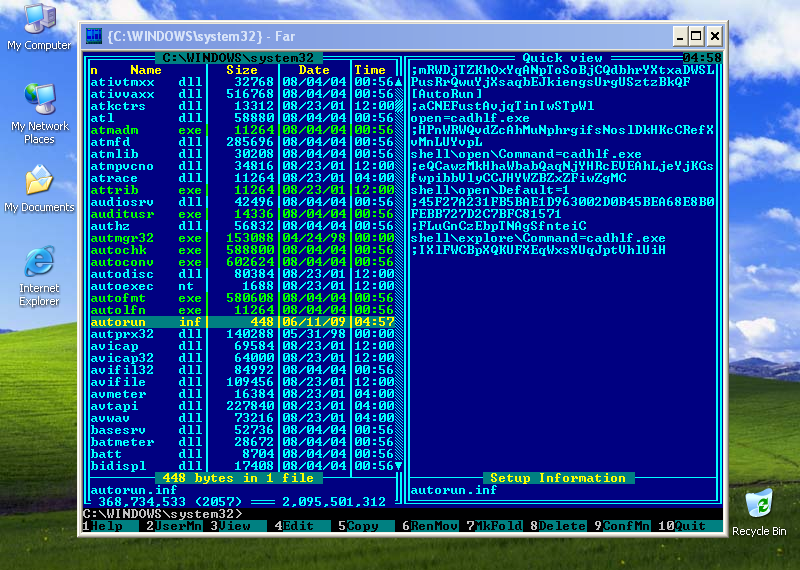
Task: Click the Size column header
Action: (x=242, y=70)
